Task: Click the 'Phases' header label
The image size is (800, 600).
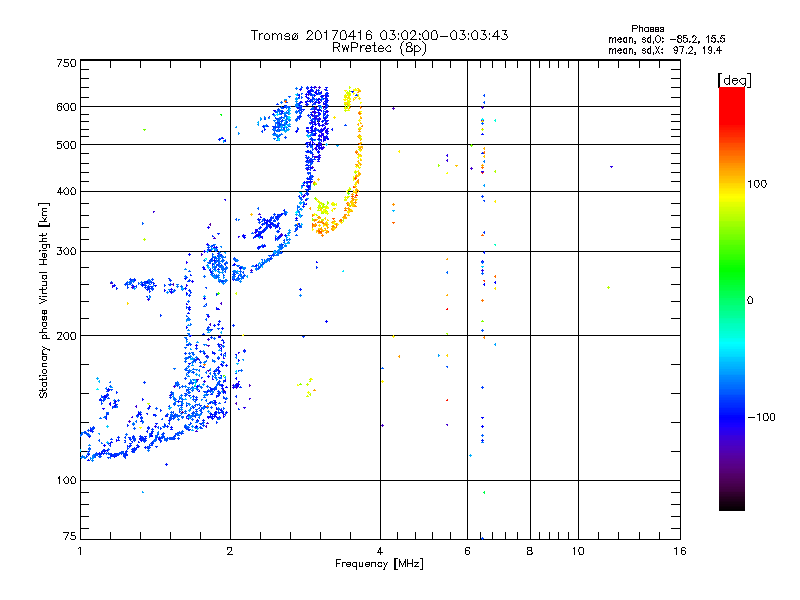Action: [x=647, y=29]
